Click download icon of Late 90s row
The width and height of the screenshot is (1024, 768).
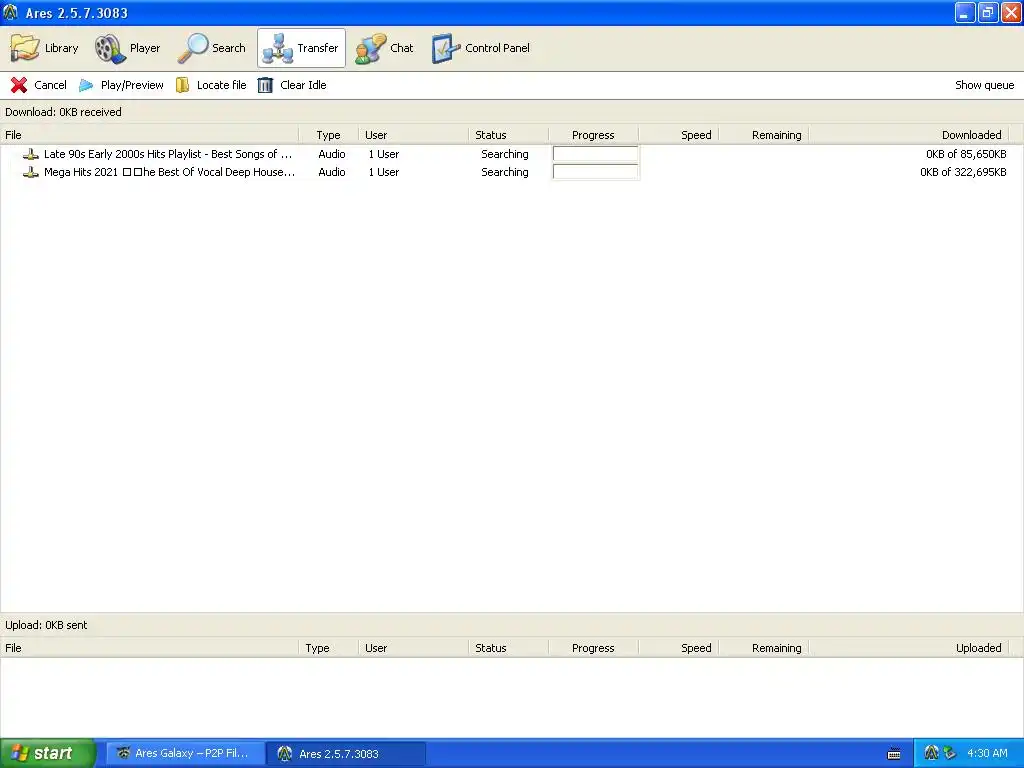click(x=31, y=154)
